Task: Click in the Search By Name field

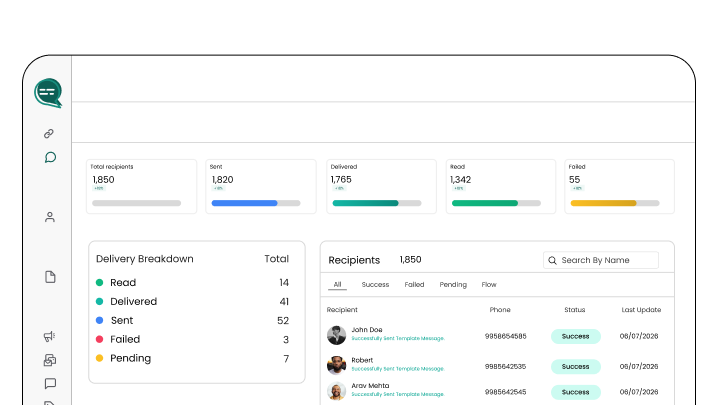Action: [601, 260]
